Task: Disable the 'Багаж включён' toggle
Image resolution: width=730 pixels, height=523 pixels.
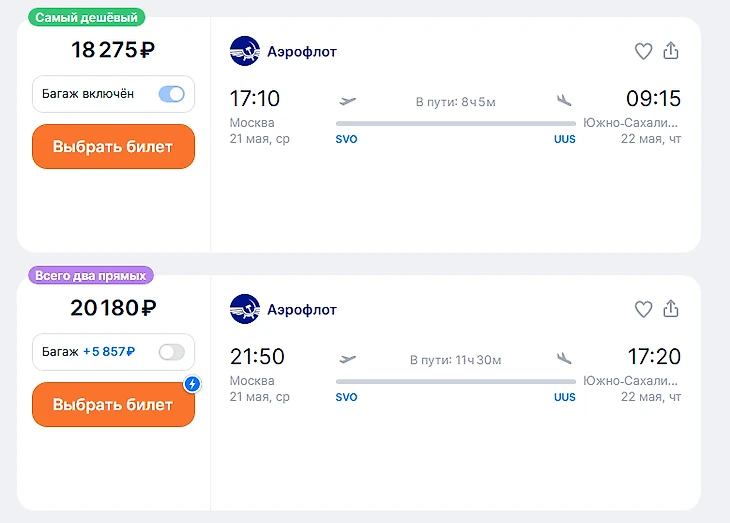Action: click(x=172, y=94)
